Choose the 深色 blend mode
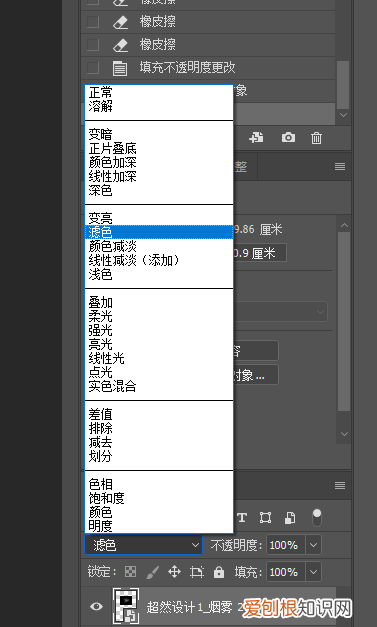377x627 pixels. point(159,190)
